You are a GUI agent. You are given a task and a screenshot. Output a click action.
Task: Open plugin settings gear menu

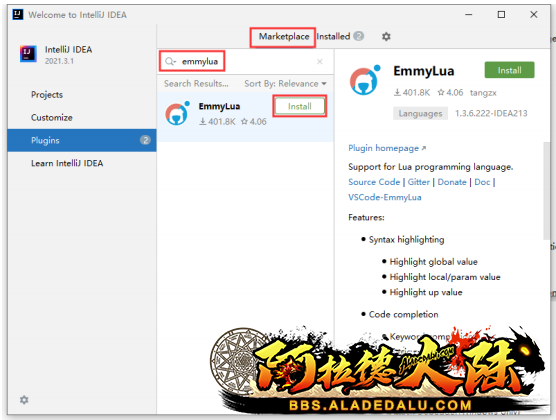point(386,37)
